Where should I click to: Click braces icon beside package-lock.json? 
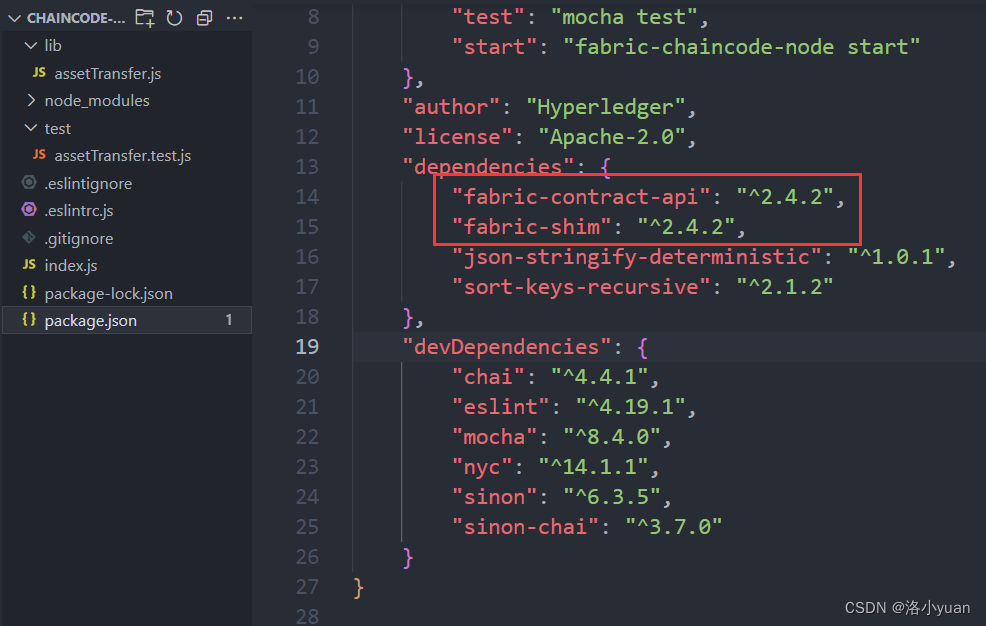29,292
